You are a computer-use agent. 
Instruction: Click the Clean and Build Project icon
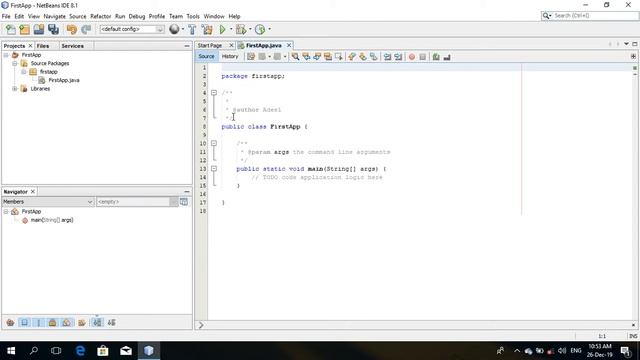tap(207, 29)
